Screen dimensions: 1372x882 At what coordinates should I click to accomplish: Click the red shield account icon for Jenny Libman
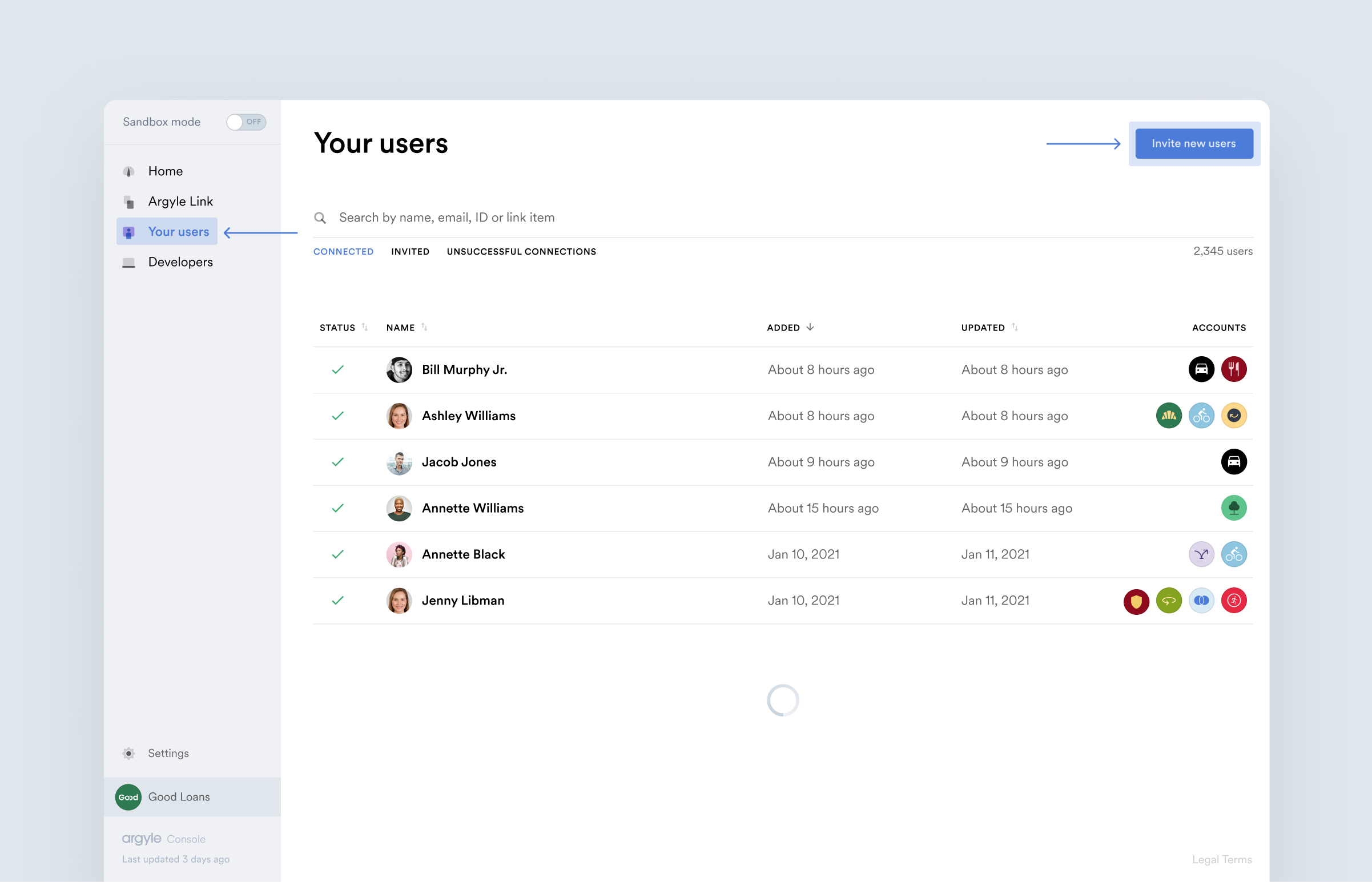[x=1136, y=601]
